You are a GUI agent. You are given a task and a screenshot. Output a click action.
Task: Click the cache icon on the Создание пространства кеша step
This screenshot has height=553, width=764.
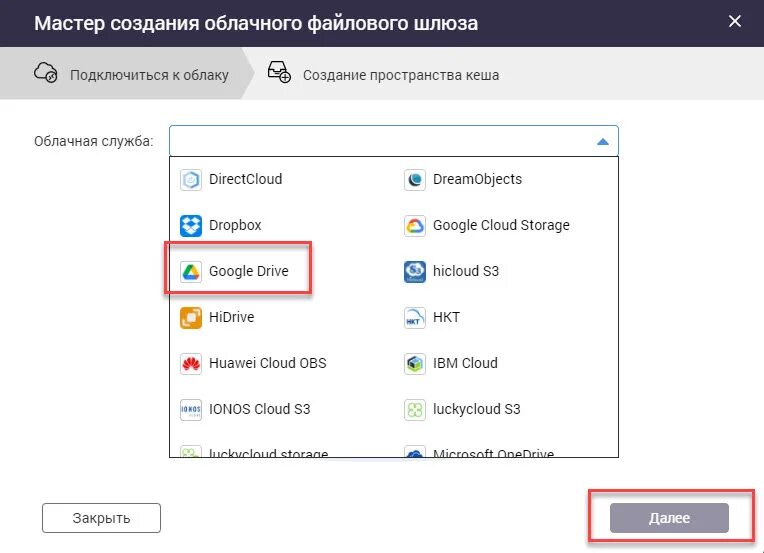coord(279,72)
